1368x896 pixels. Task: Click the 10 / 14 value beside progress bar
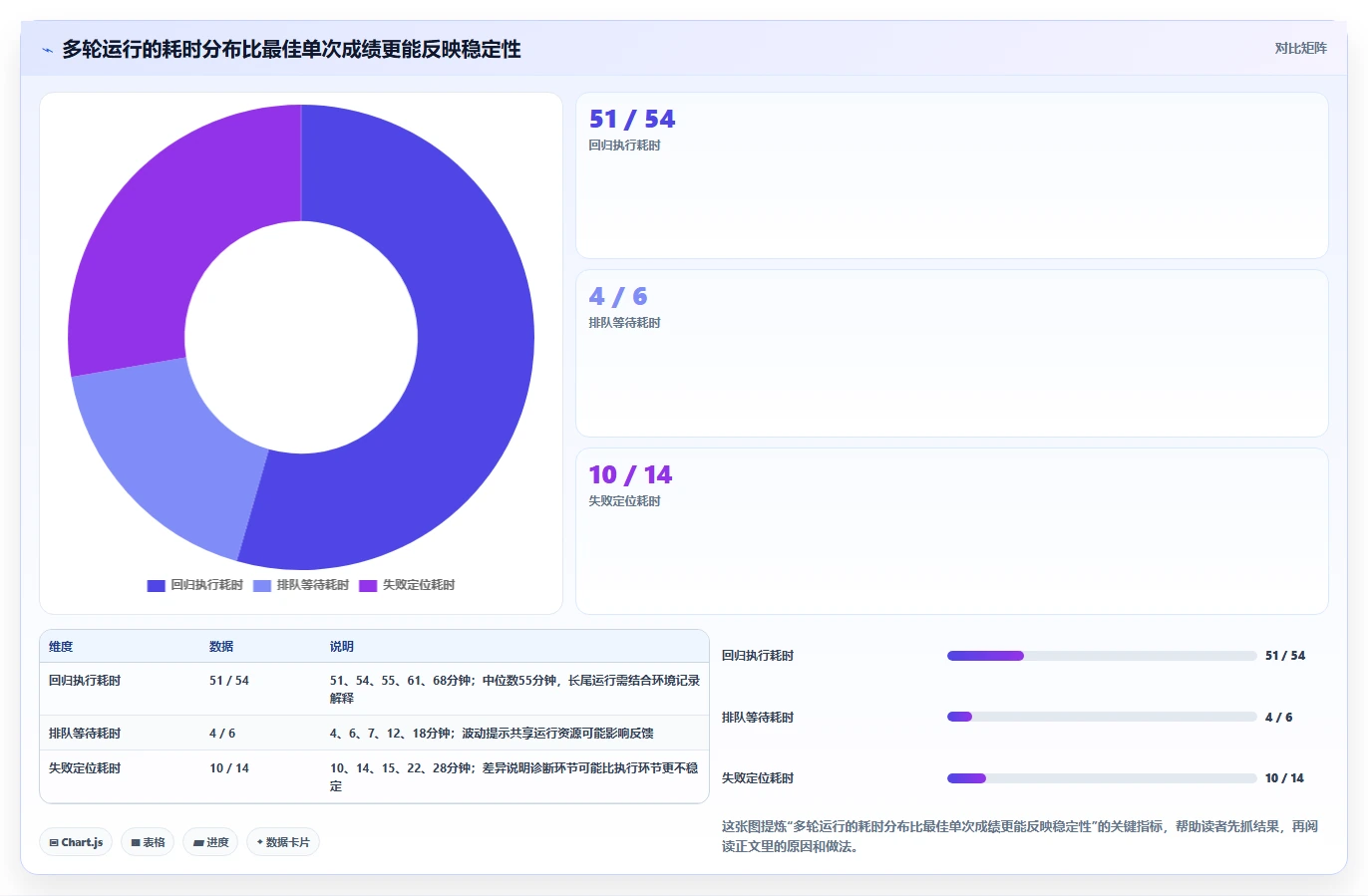(1284, 778)
